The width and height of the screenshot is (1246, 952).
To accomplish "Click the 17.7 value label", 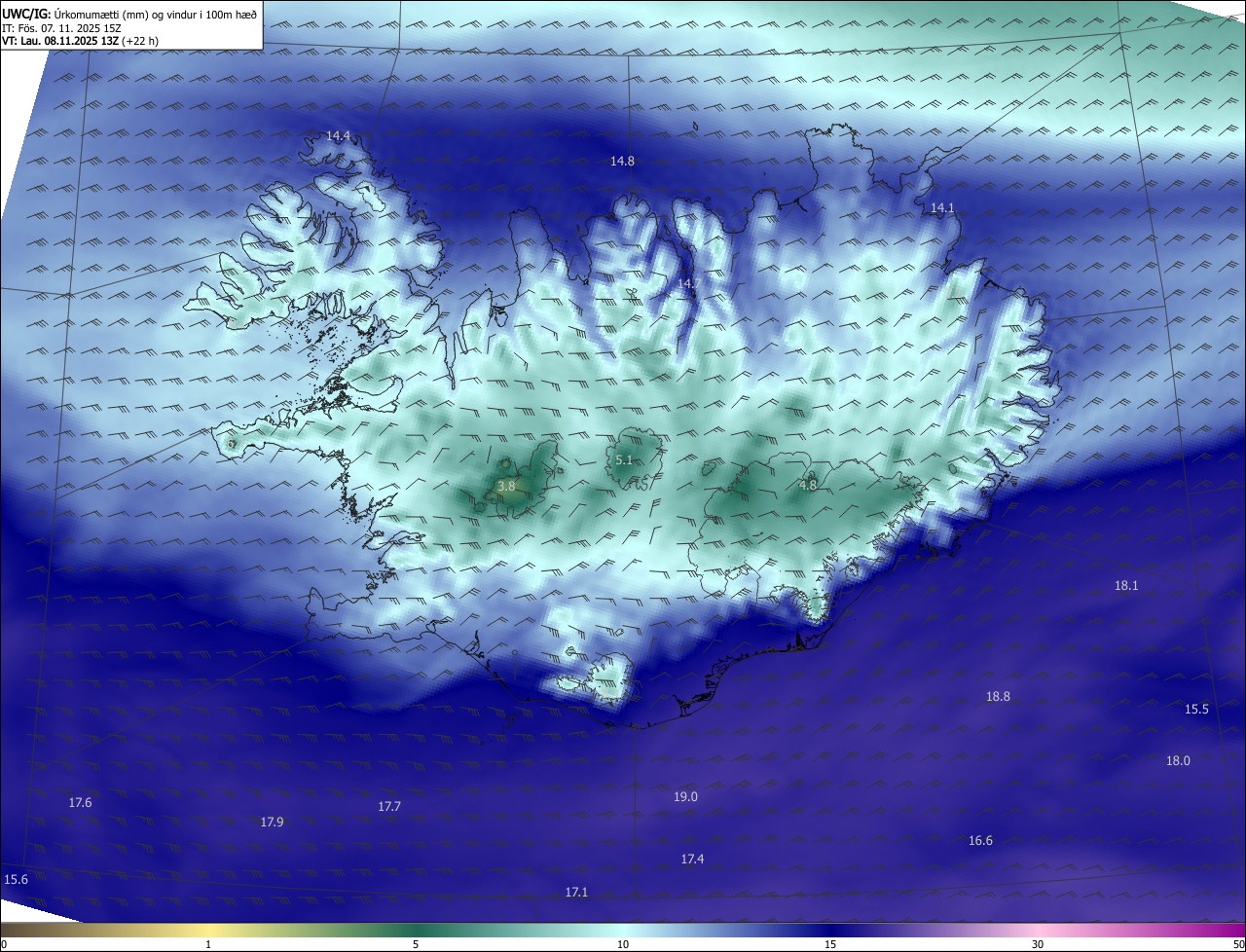I will (x=388, y=807).
